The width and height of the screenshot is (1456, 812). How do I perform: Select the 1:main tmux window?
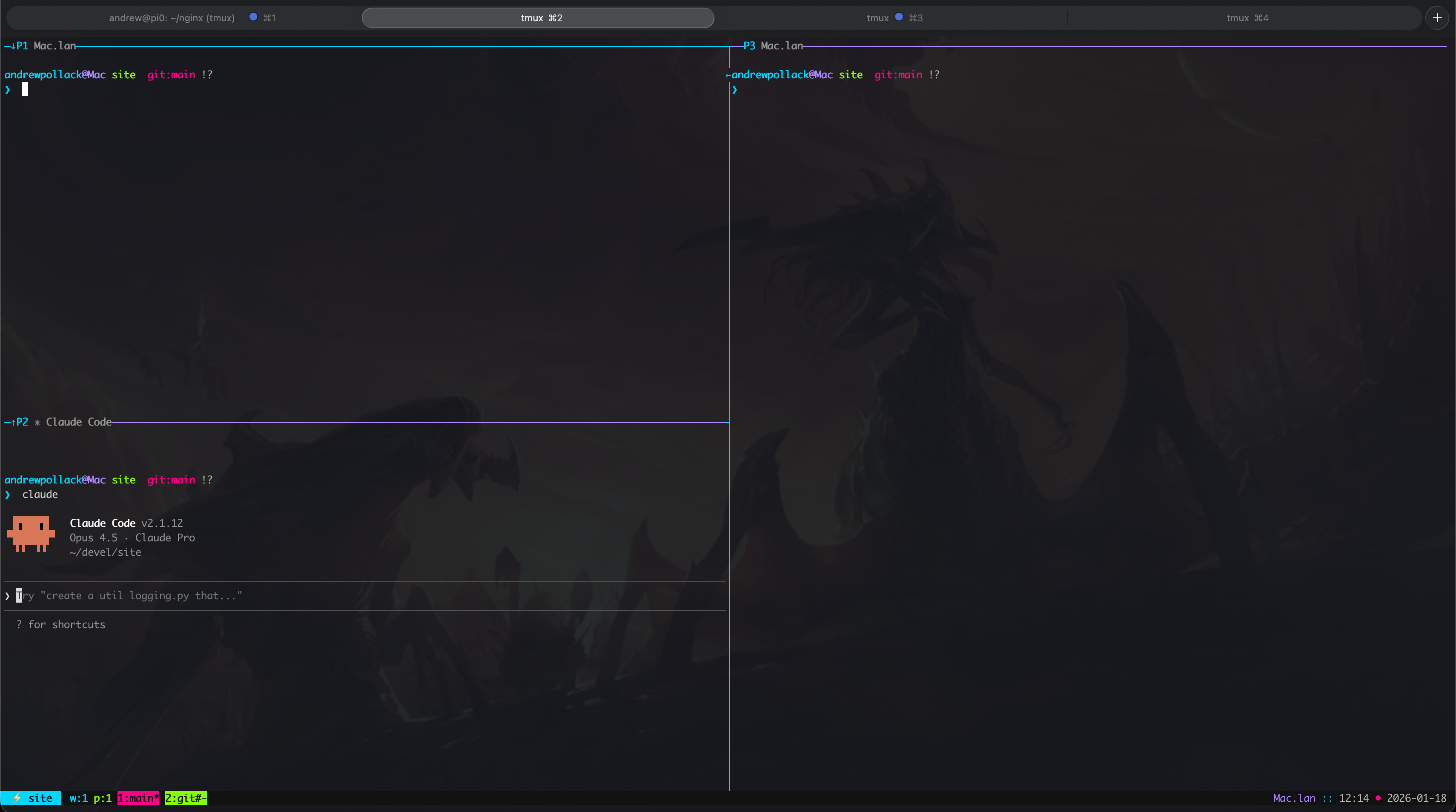click(138, 798)
